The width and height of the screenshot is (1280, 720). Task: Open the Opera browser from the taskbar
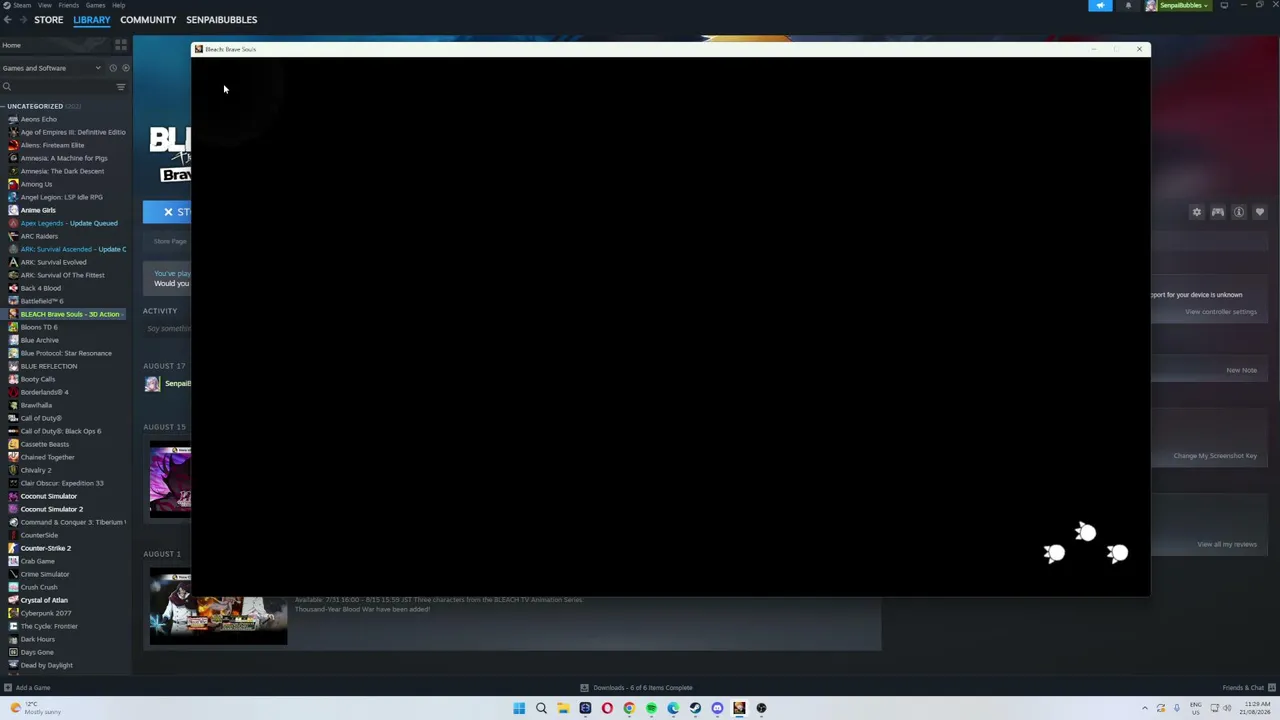(x=607, y=708)
